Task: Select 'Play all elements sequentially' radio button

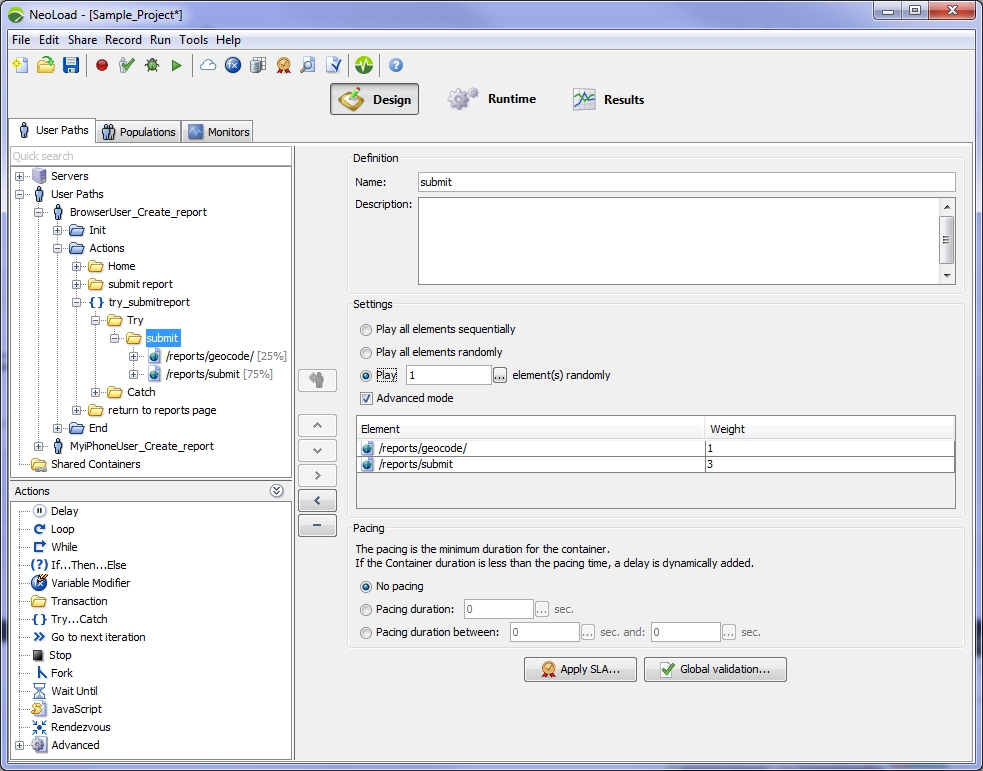Action: click(x=366, y=329)
